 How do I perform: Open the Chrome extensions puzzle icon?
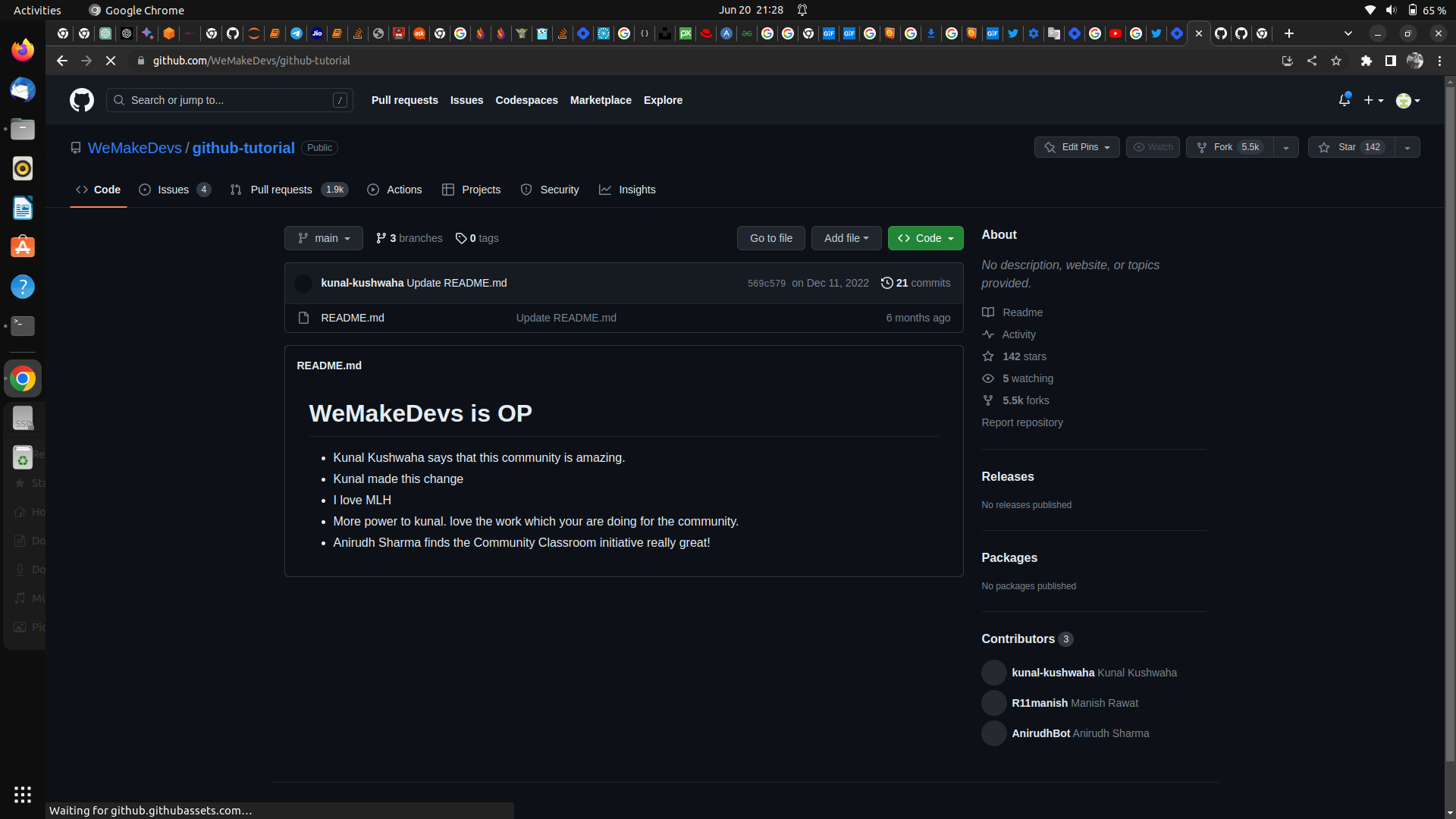(x=1366, y=61)
